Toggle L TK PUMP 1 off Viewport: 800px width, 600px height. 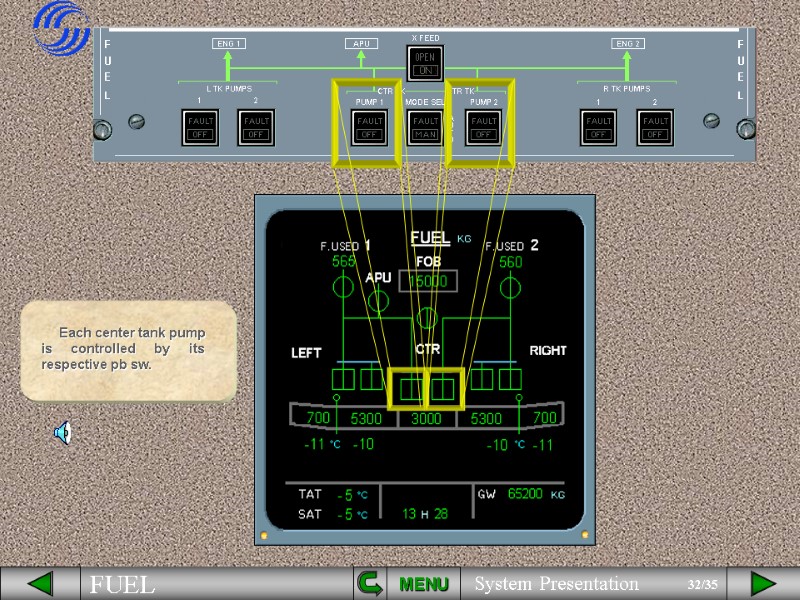199,128
